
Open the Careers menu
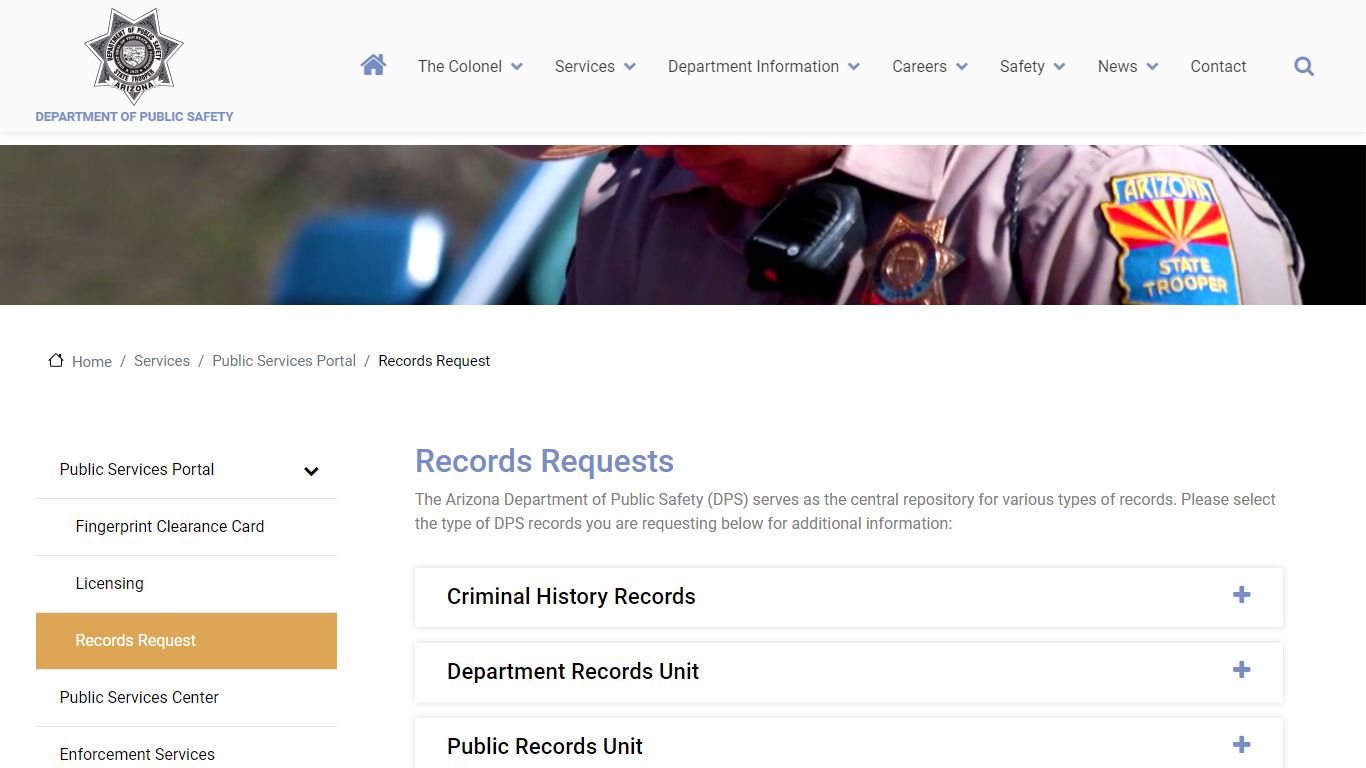pos(919,66)
